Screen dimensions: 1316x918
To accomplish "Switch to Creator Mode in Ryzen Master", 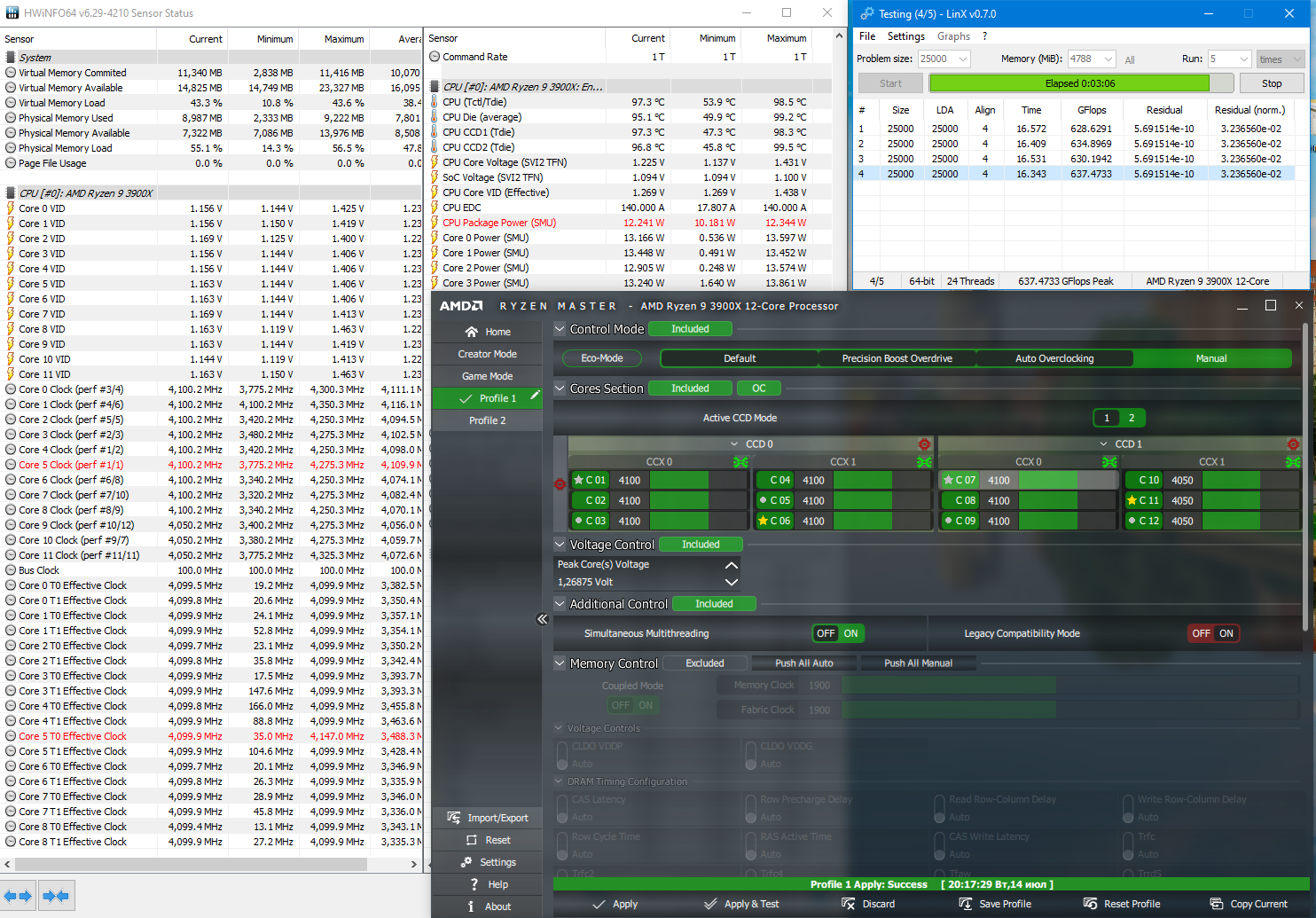I will [487, 354].
